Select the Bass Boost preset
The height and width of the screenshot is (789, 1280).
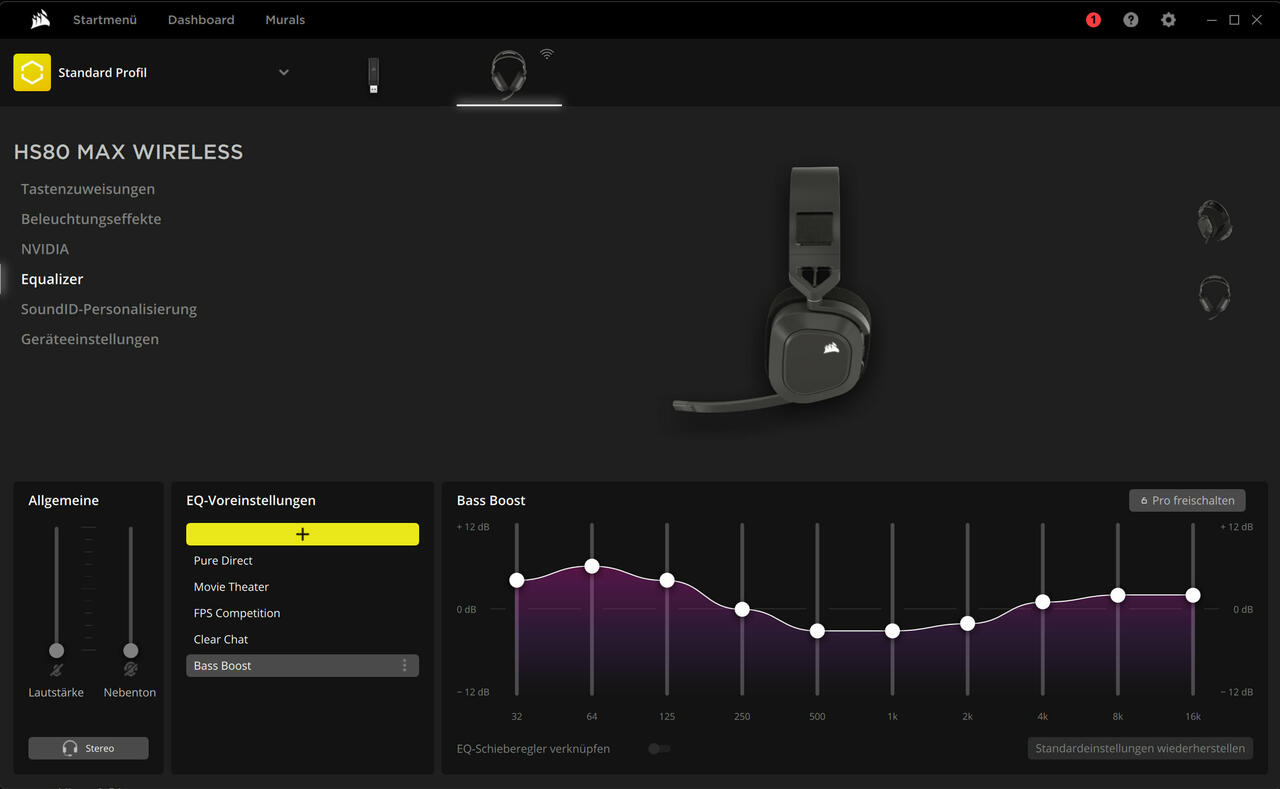(x=302, y=666)
